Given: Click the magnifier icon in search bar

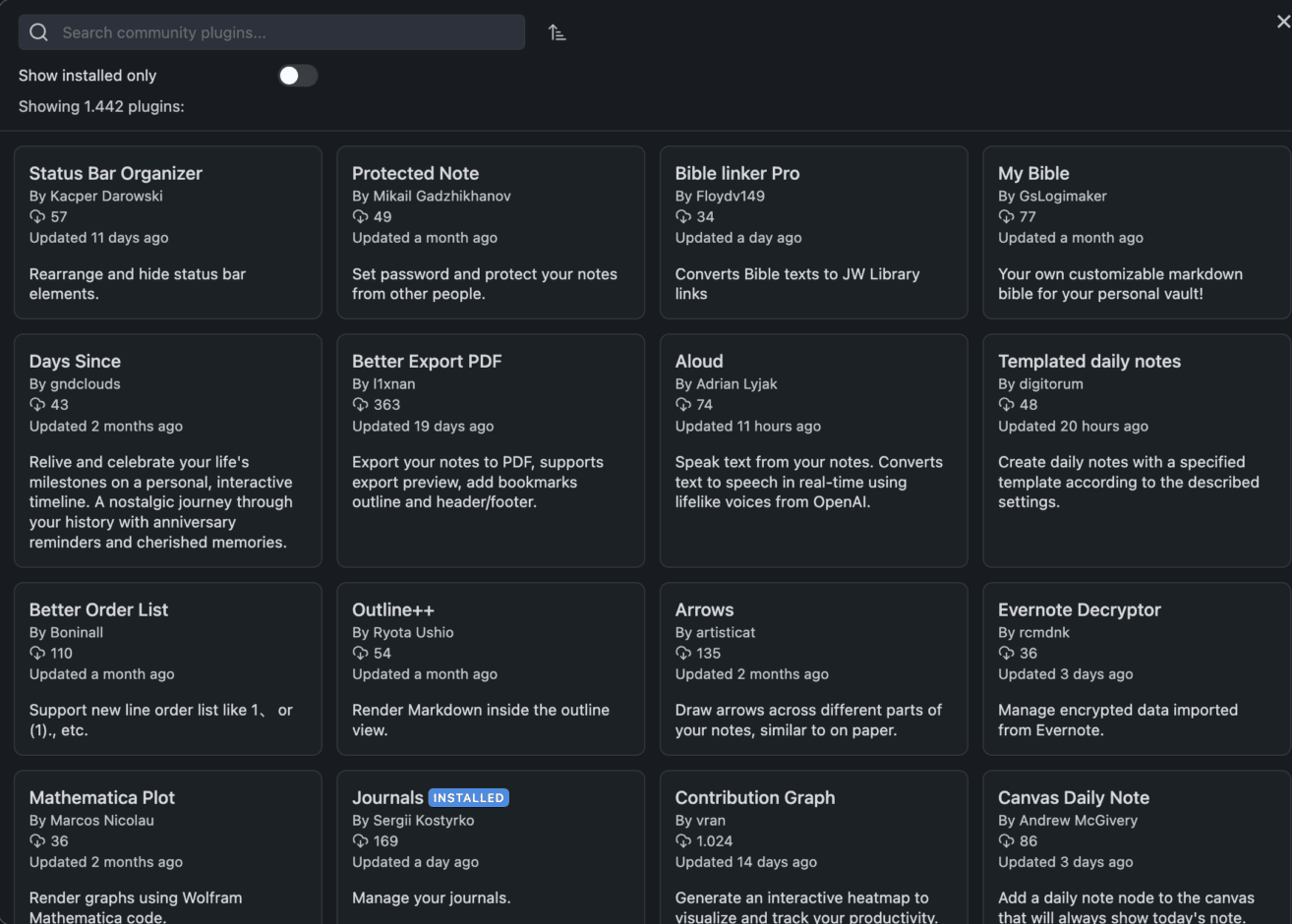Looking at the screenshot, I should pyautogui.click(x=39, y=32).
